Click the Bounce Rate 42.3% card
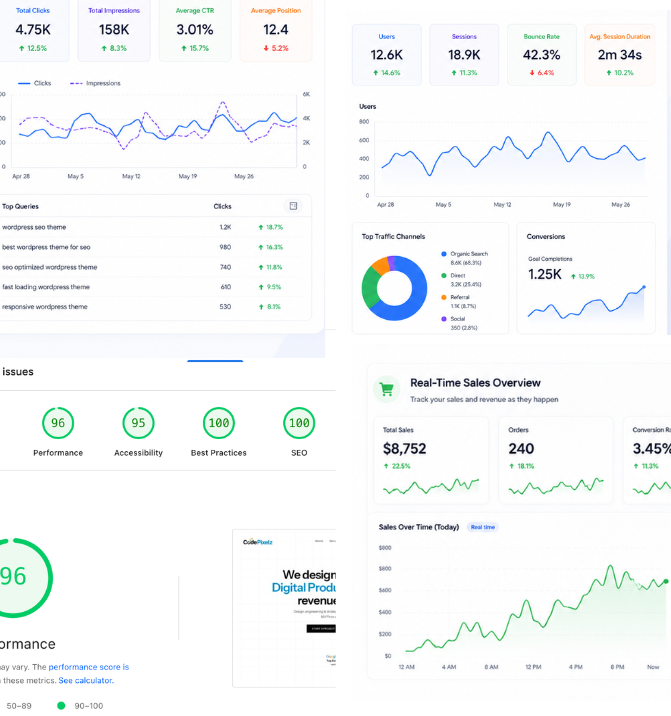Image resolution: width=671 pixels, height=716 pixels. (542, 55)
